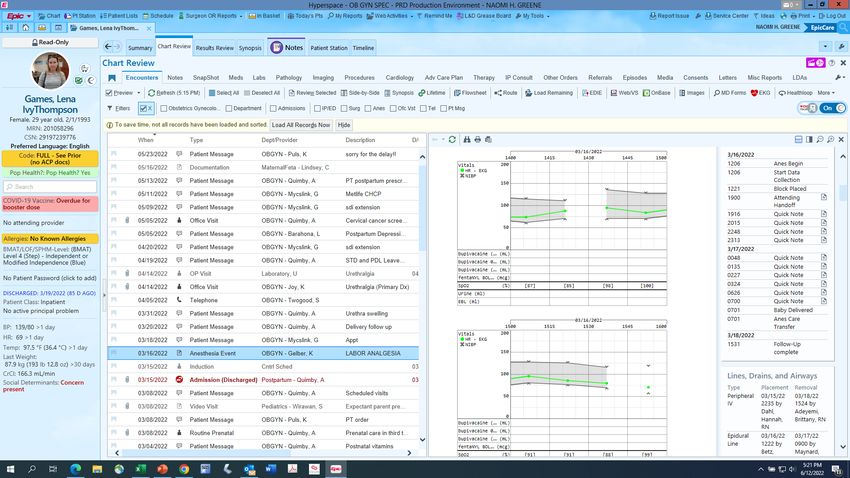Viewport: 850px width, 478px height.
Task: Click Load Remaining
Action: (549, 93)
